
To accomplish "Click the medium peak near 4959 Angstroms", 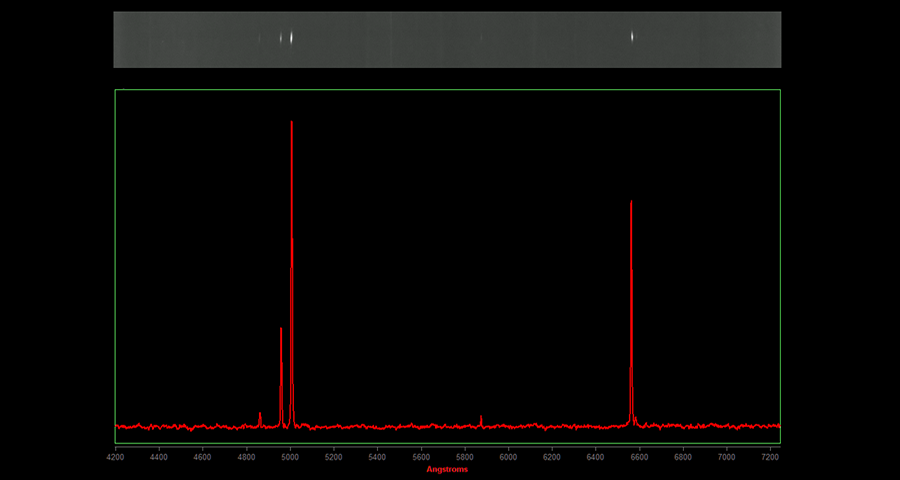I will click(281, 330).
